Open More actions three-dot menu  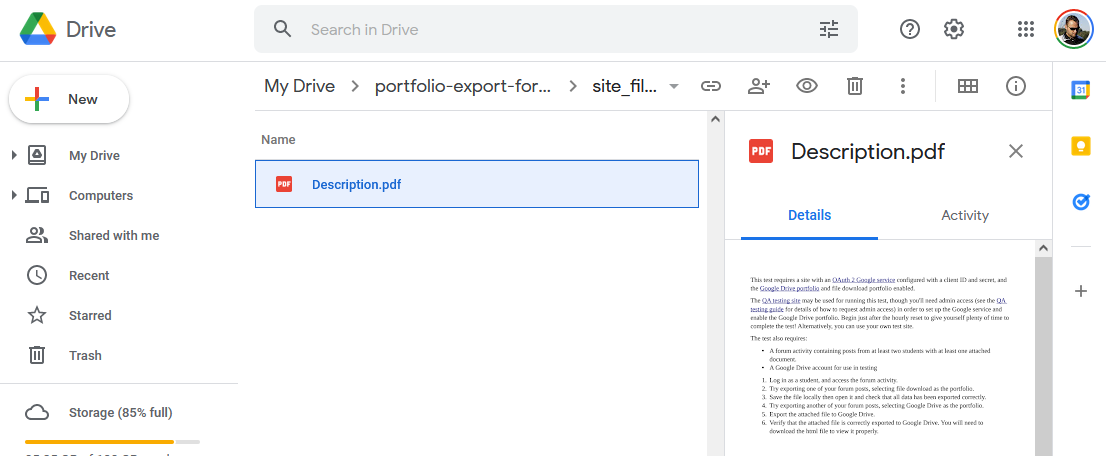(x=903, y=86)
